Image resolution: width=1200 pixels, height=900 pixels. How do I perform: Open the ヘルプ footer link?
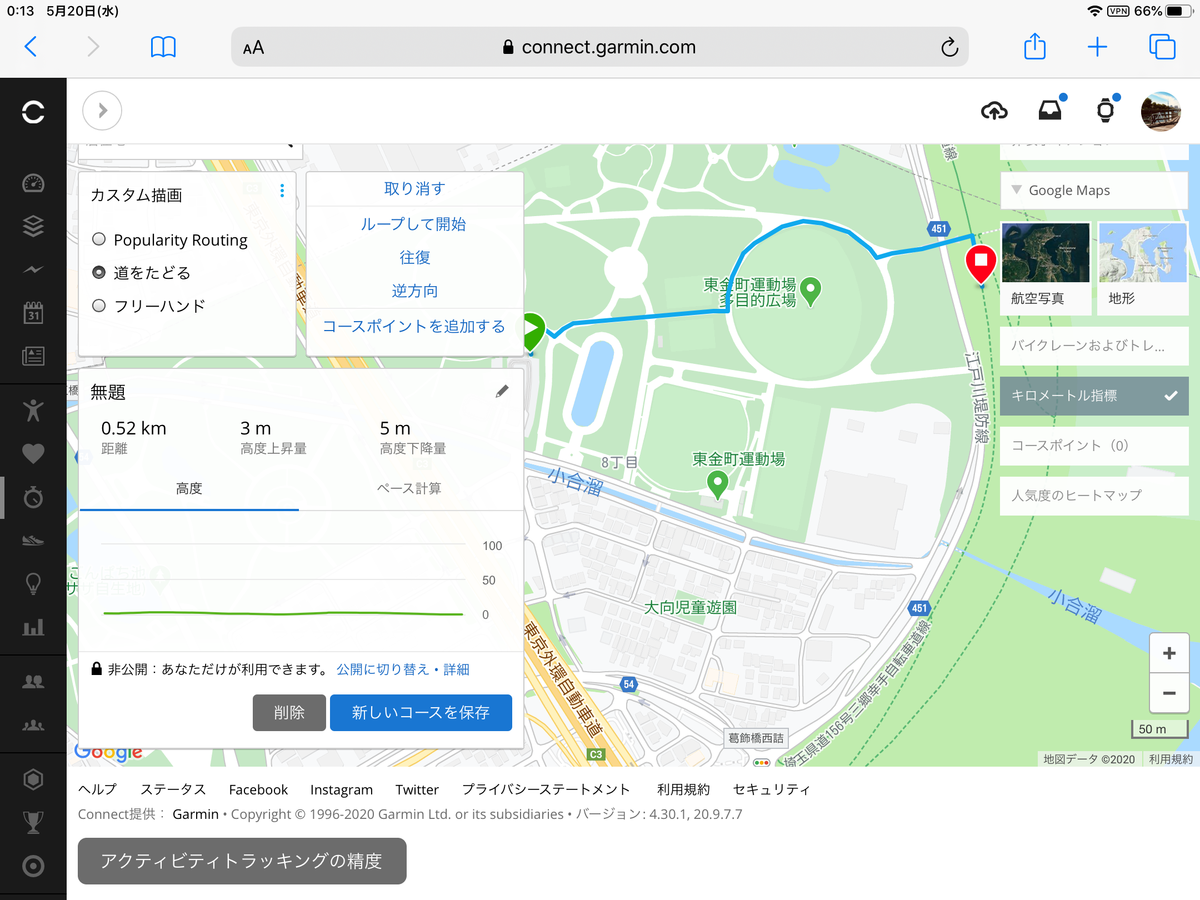point(97,789)
